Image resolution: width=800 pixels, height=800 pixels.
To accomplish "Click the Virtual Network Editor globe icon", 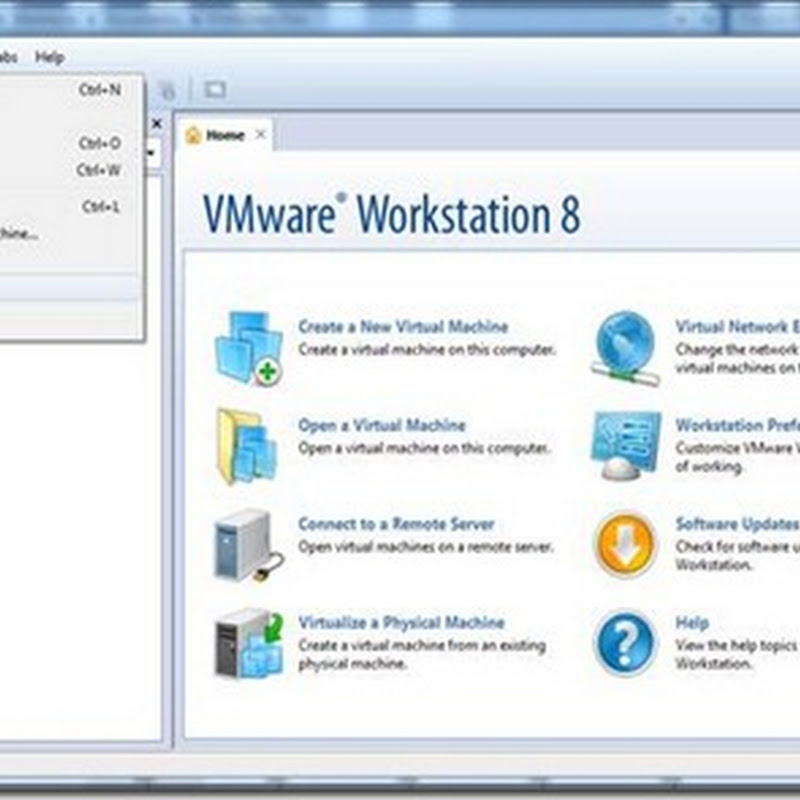I will (626, 348).
